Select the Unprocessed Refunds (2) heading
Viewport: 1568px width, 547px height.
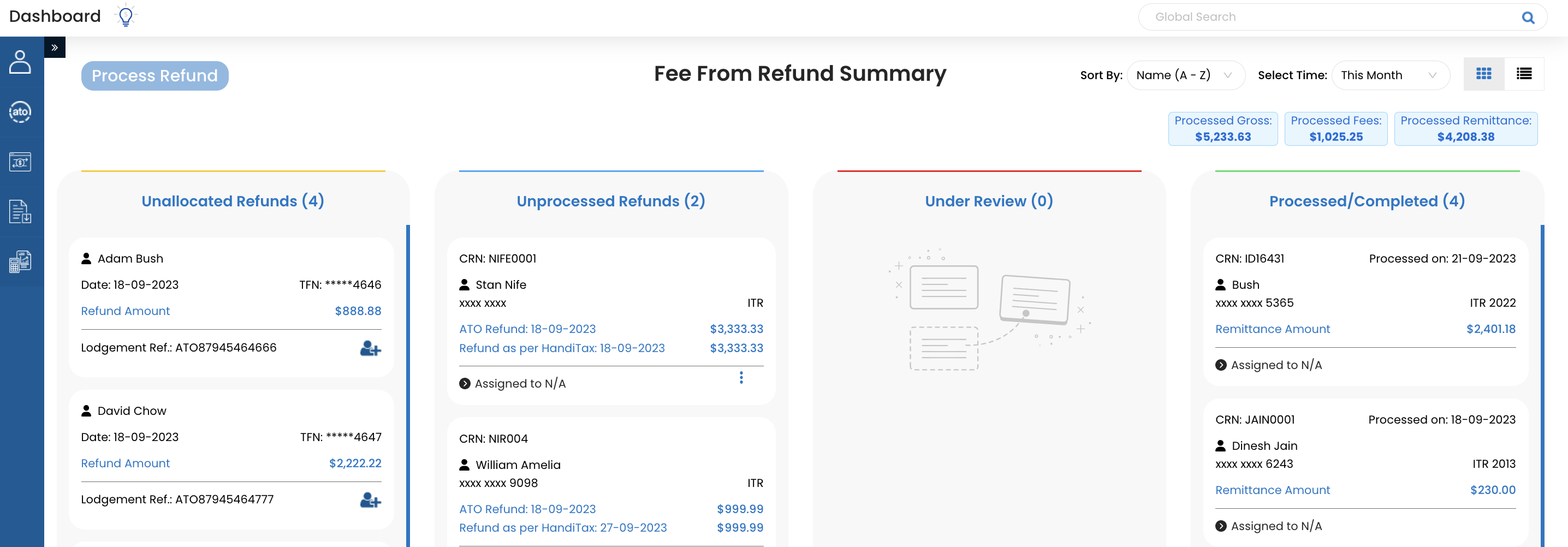point(611,201)
